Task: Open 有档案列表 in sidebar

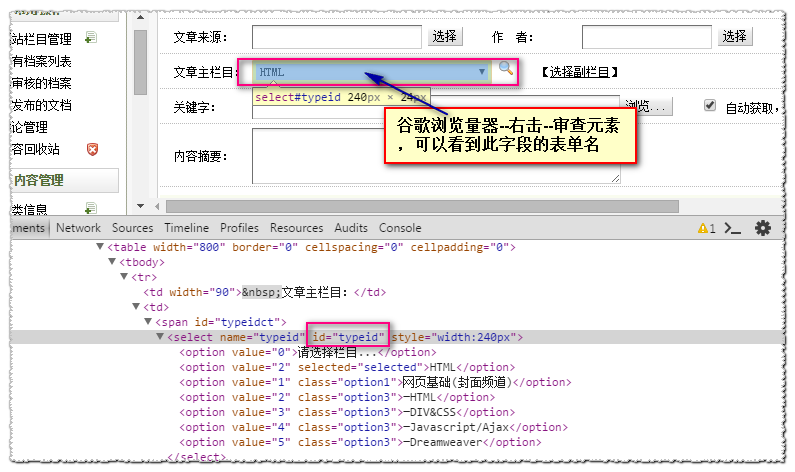Action: [x=42, y=61]
